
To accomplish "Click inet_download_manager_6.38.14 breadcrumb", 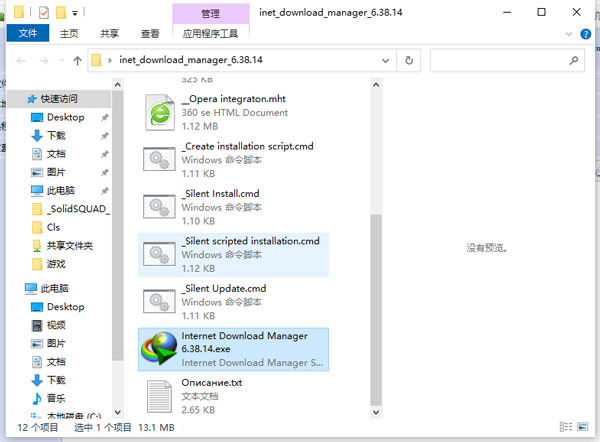I will pos(191,60).
